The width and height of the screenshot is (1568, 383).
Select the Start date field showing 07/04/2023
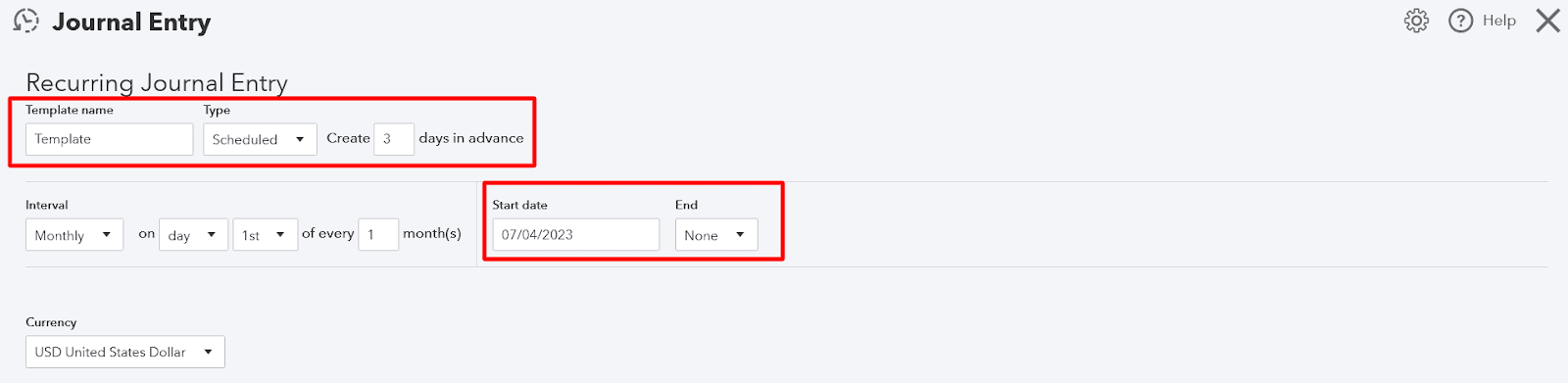click(x=576, y=235)
